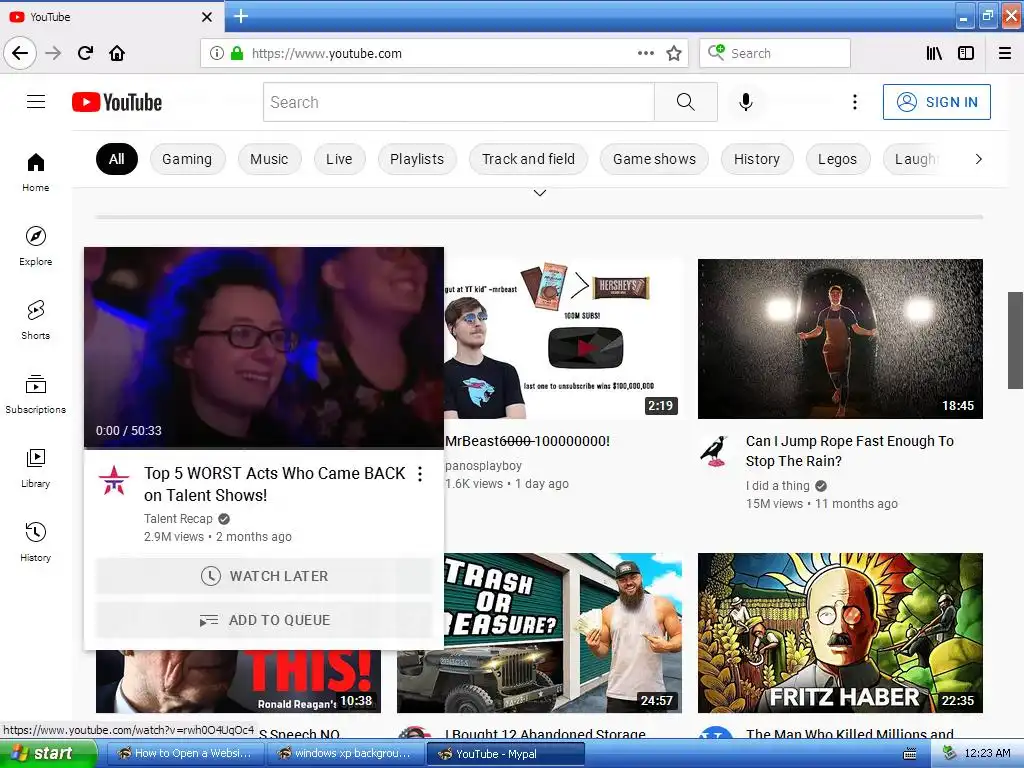Switch to 'windows xp backgrou...' taskbar window
Viewport: 1024px width, 768px height.
point(345,754)
